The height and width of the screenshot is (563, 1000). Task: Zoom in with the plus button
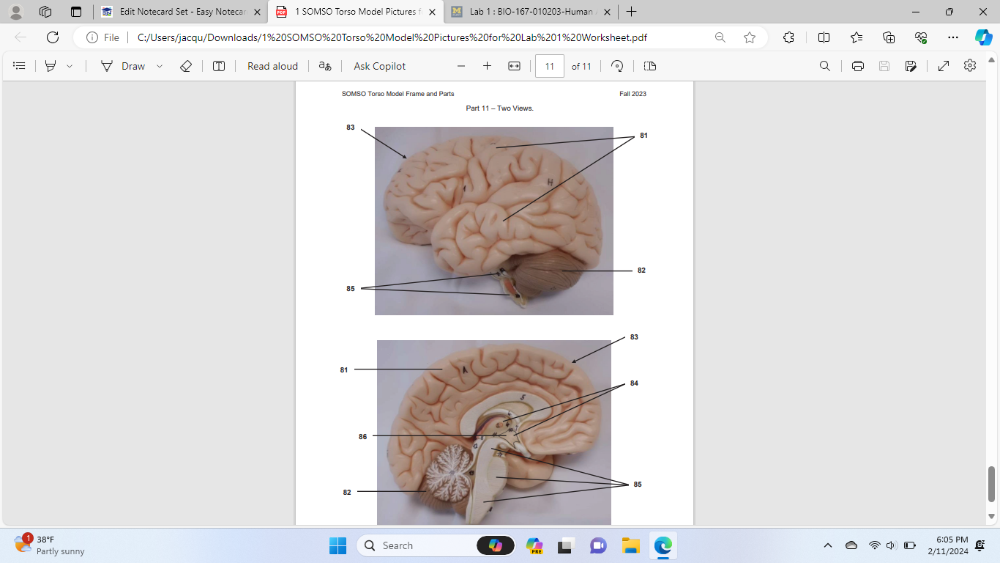(487, 66)
